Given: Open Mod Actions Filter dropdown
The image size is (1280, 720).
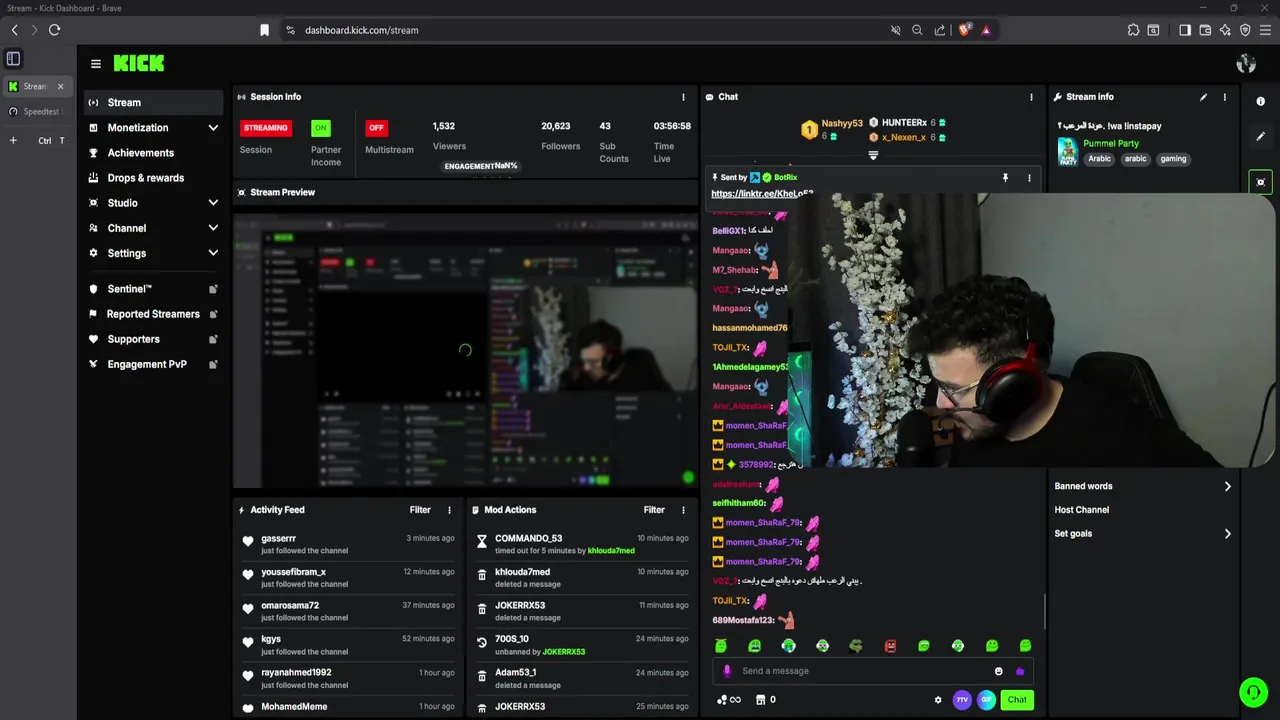Looking at the screenshot, I should (x=654, y=510).
